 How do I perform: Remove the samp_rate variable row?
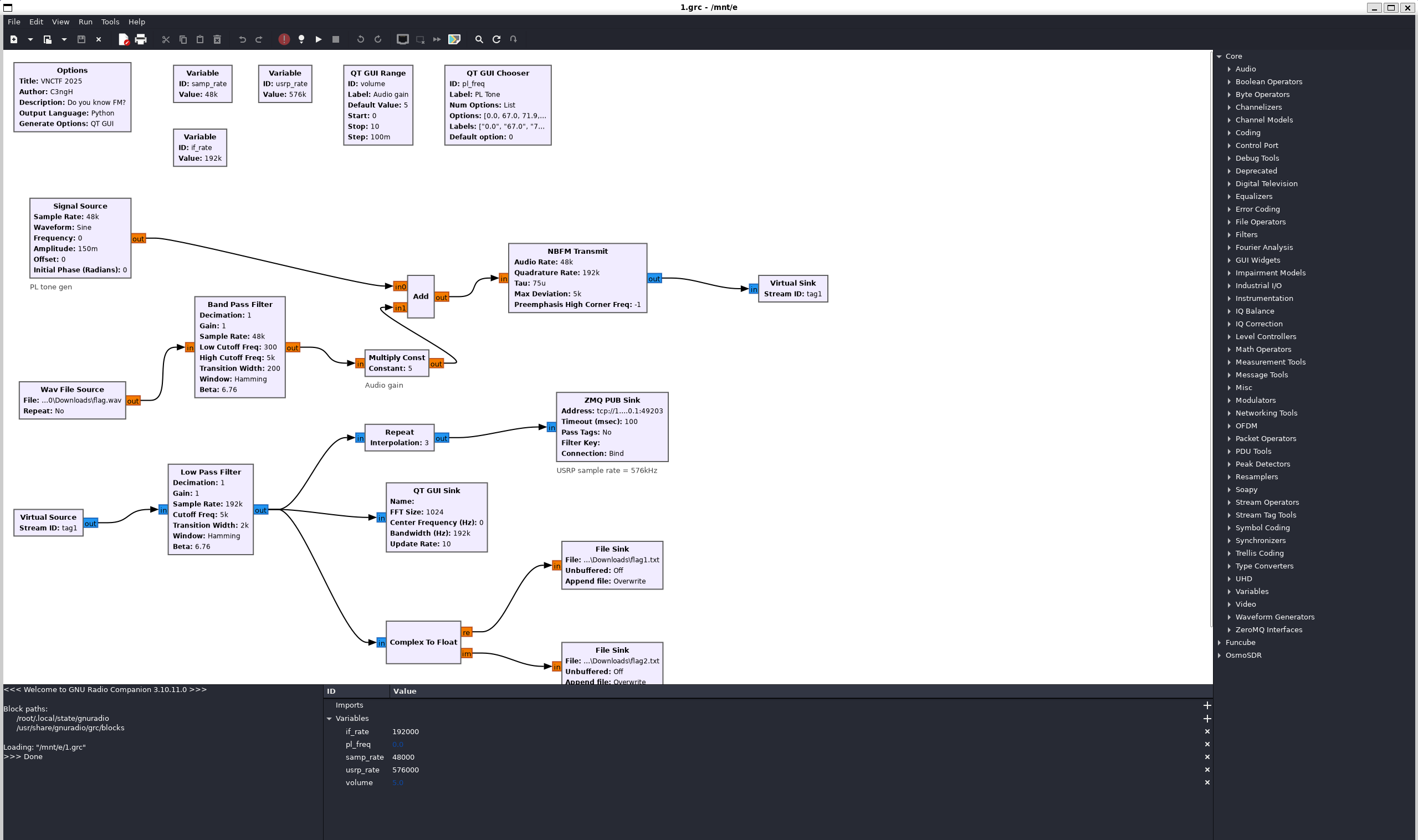pos(1207,757)
